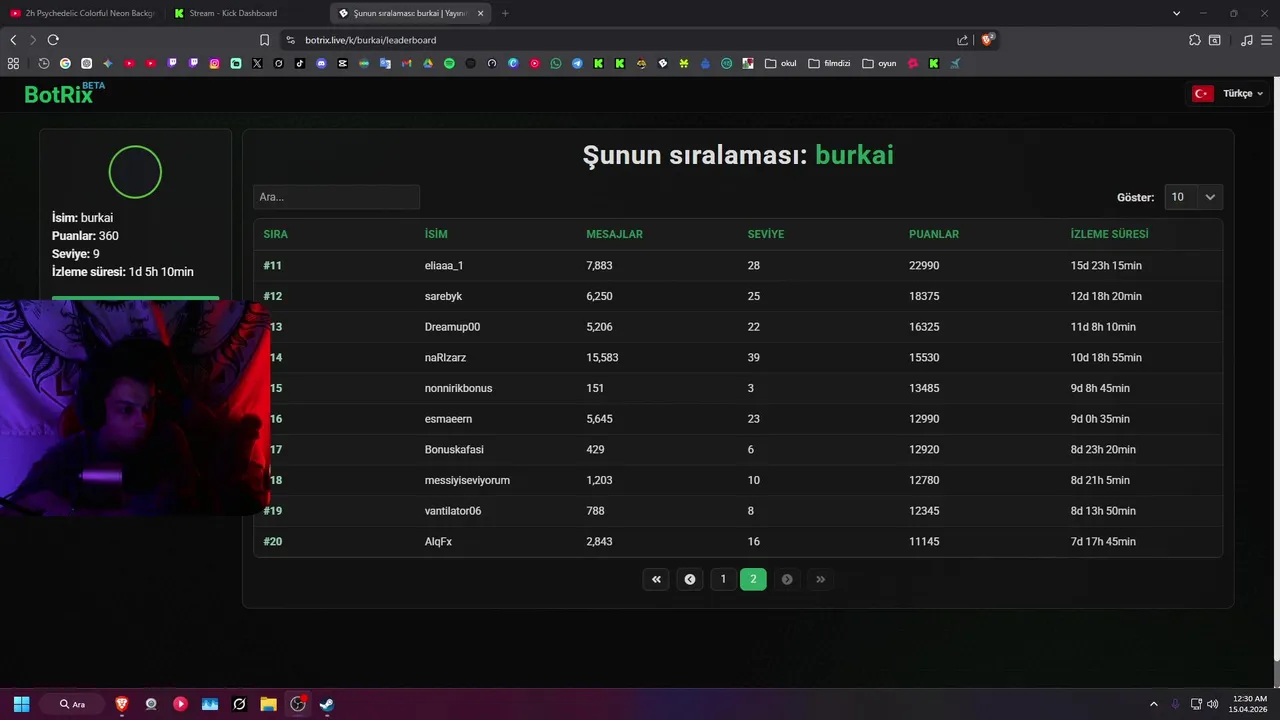Go to leaderboard page 1
Screen dimensions: 1280x720
pyautogui.click(x=723, y=579)
